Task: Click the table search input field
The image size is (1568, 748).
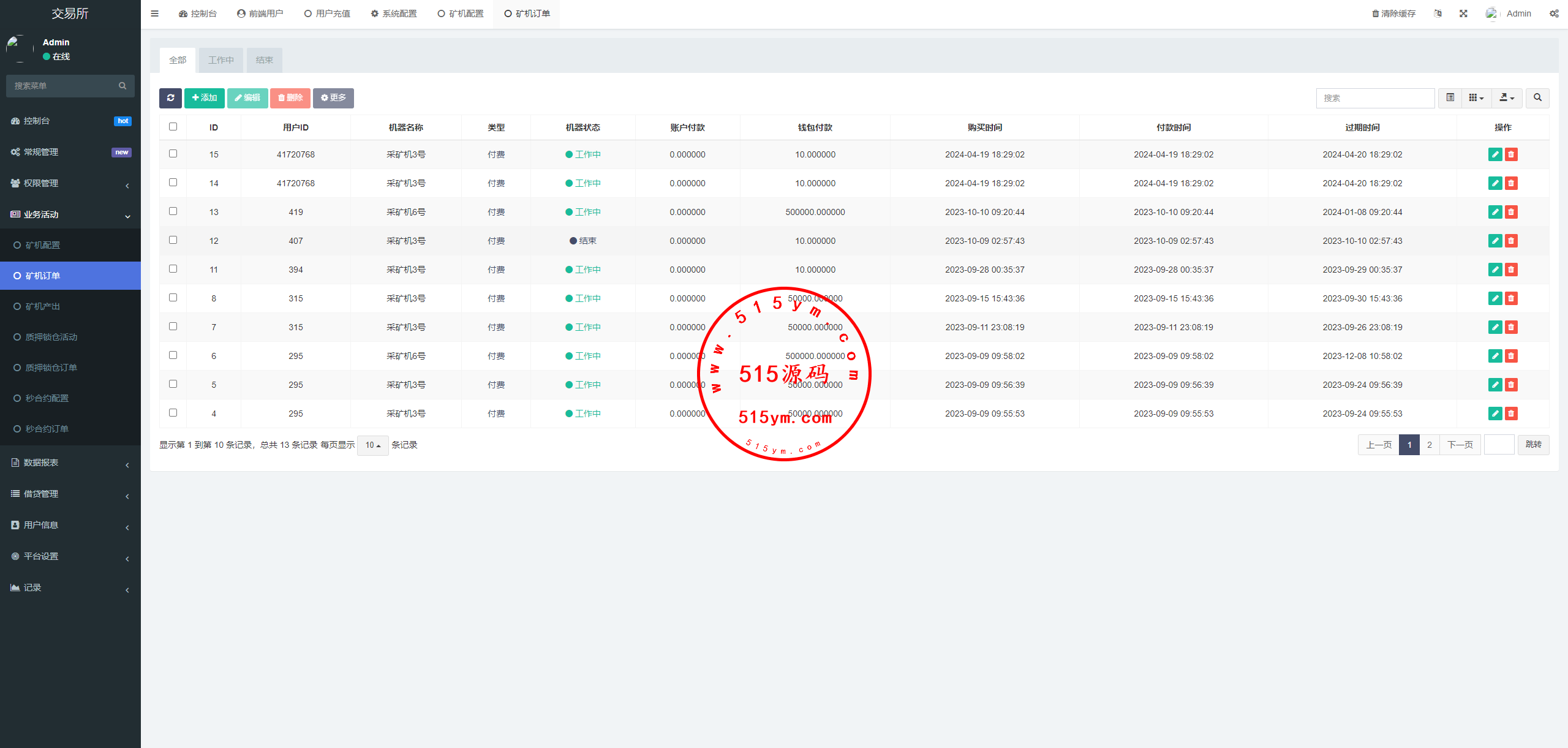Action: pos(1374,98)
